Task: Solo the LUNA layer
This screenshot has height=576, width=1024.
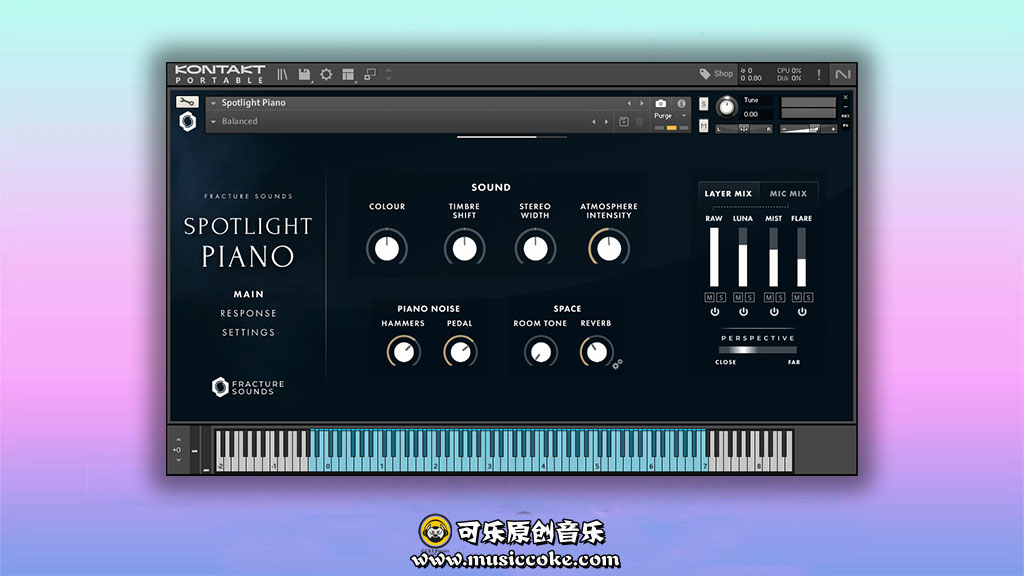Action: click(x=750, y=297)
